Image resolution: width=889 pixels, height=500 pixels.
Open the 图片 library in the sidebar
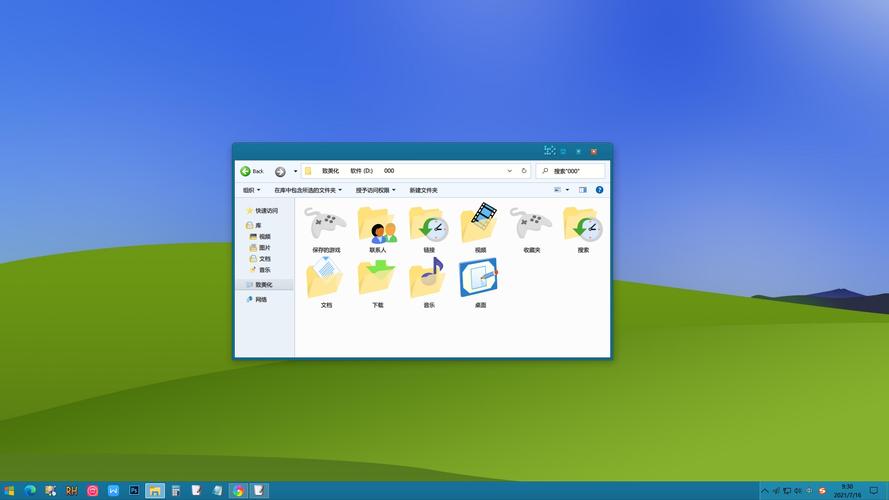[x=260, y=248]
